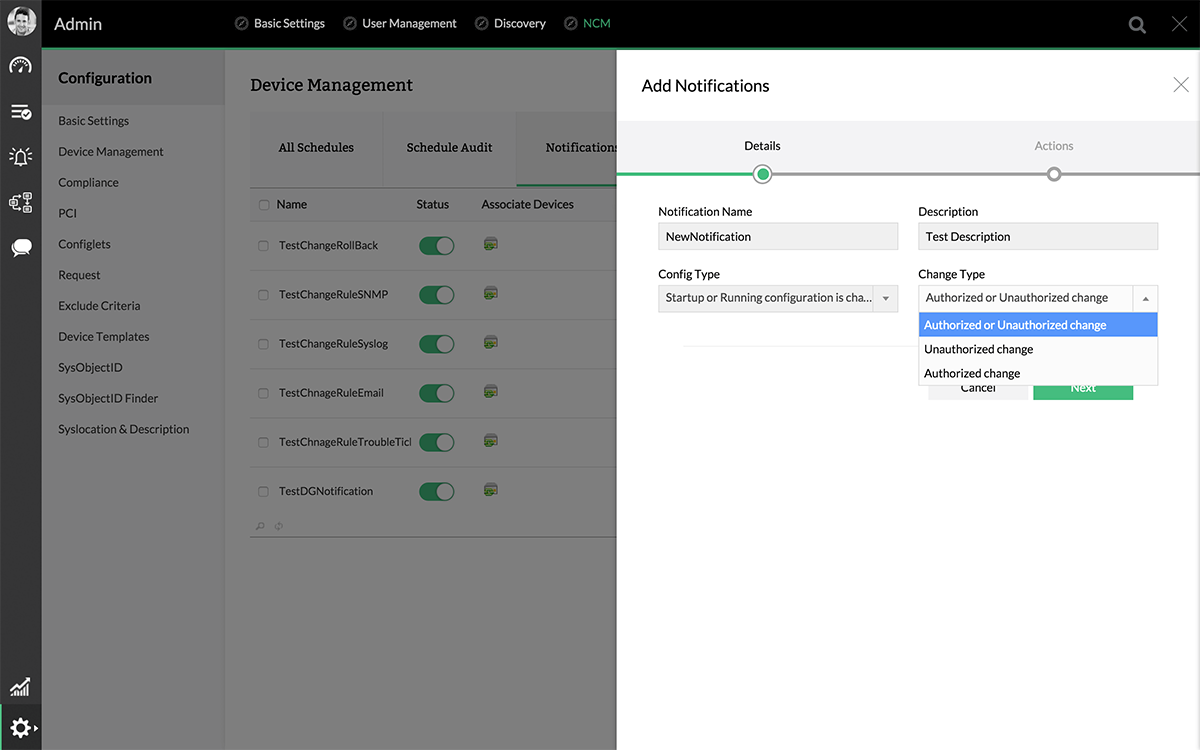Click the search magnifier icon in header

[x=1137, y=25]
